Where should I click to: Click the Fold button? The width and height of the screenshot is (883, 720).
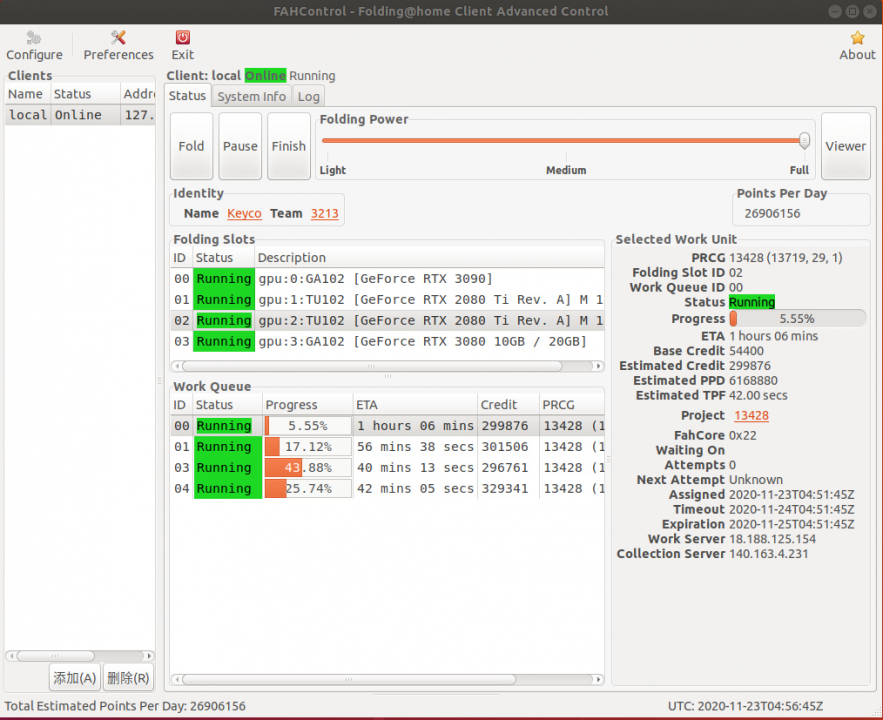coord(191,146)
